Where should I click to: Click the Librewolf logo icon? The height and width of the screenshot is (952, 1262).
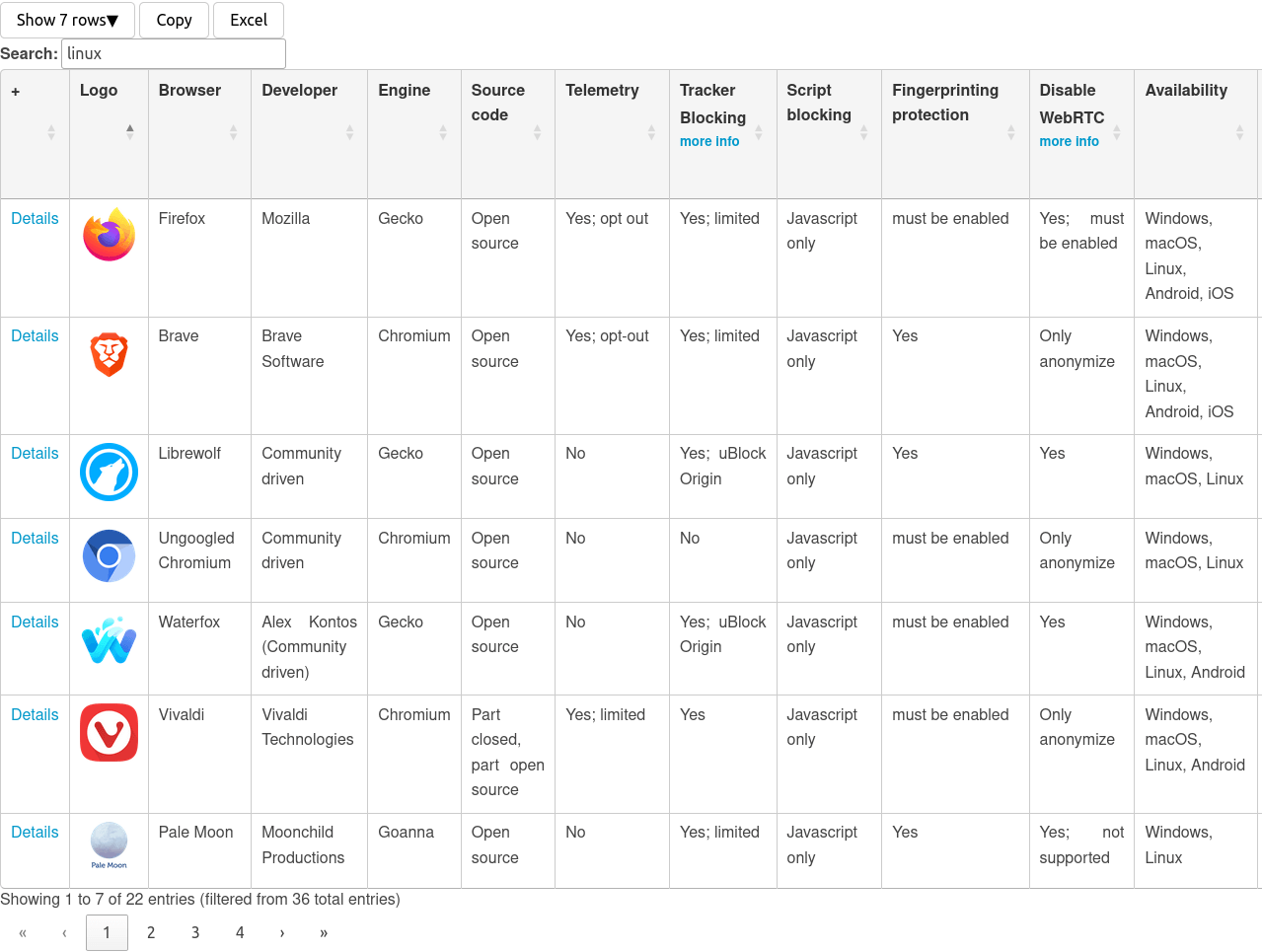click(x=109, y=472)
